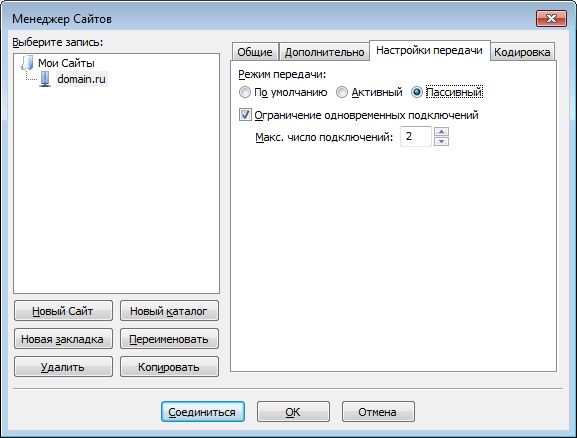577x438 pixels.
Task: Open the Дополнительно tab
Action: tap(324, 52)
